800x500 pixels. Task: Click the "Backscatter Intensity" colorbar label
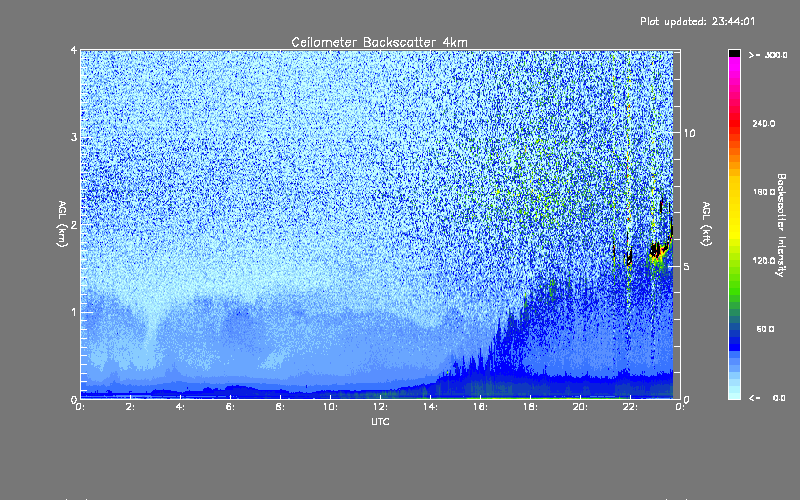(781, 225)
